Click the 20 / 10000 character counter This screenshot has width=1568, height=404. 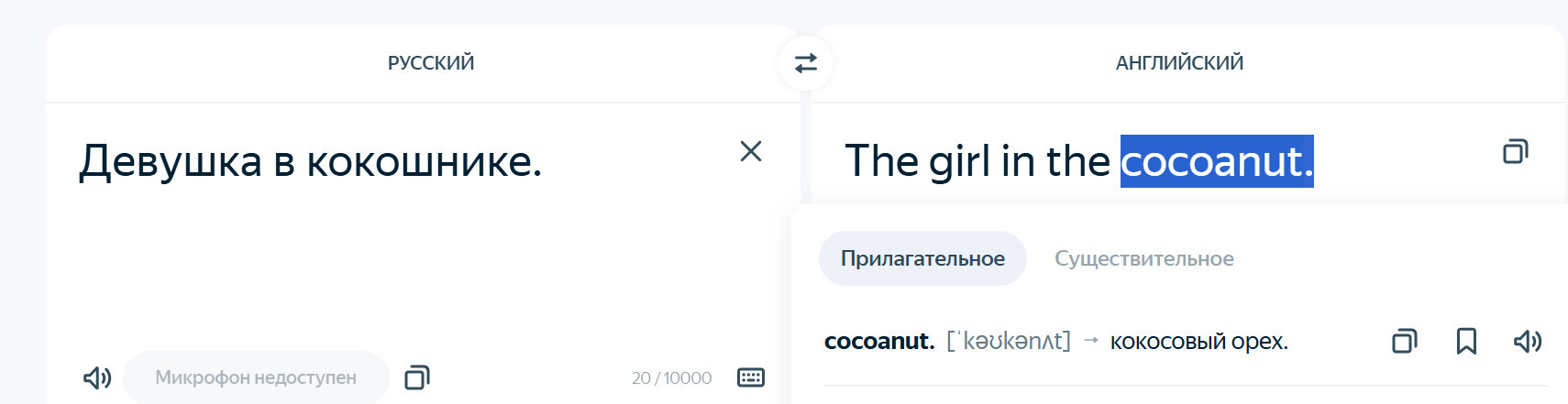[671, 377]
